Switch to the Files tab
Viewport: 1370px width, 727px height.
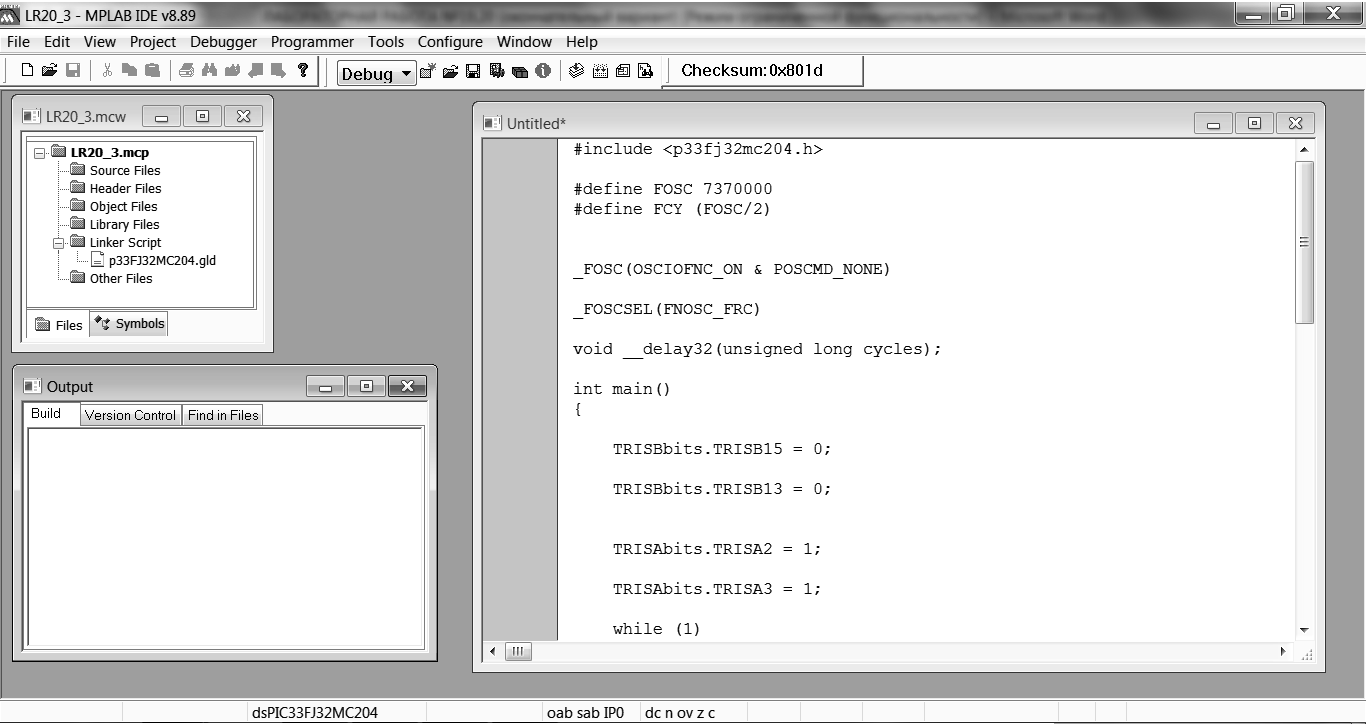coord(58,325)
